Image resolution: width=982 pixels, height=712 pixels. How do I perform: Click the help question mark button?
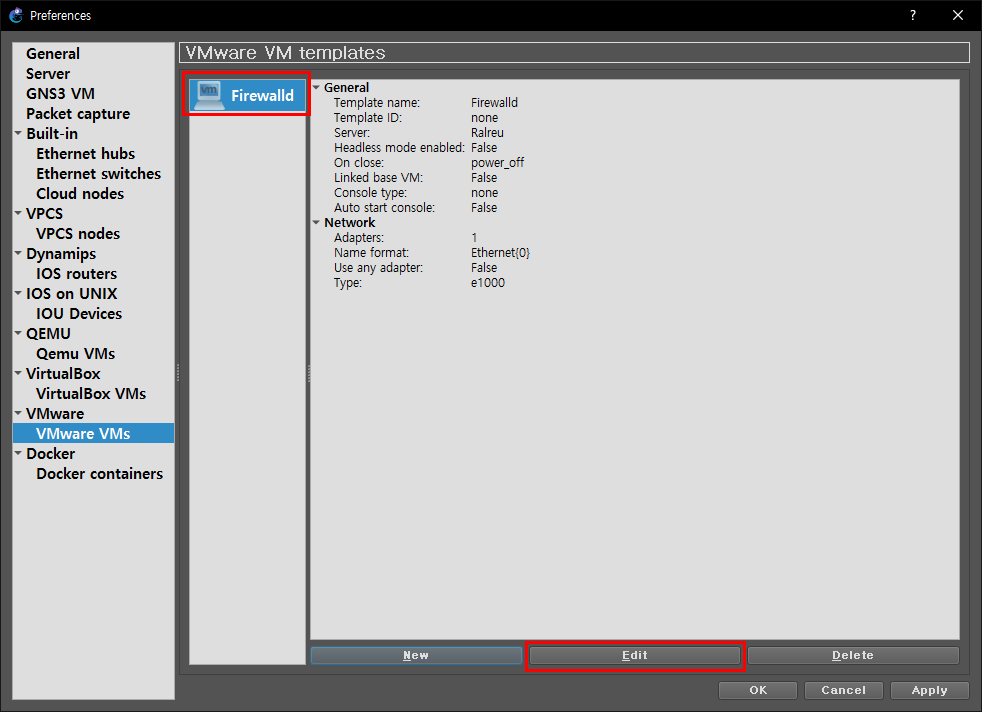click(x=912, y=15)
